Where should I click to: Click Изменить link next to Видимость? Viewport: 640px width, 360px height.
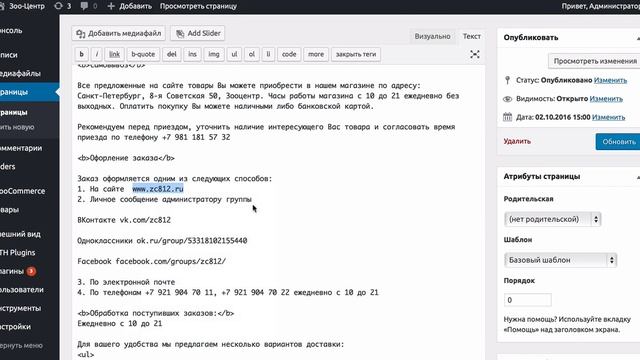click(606, 99)
